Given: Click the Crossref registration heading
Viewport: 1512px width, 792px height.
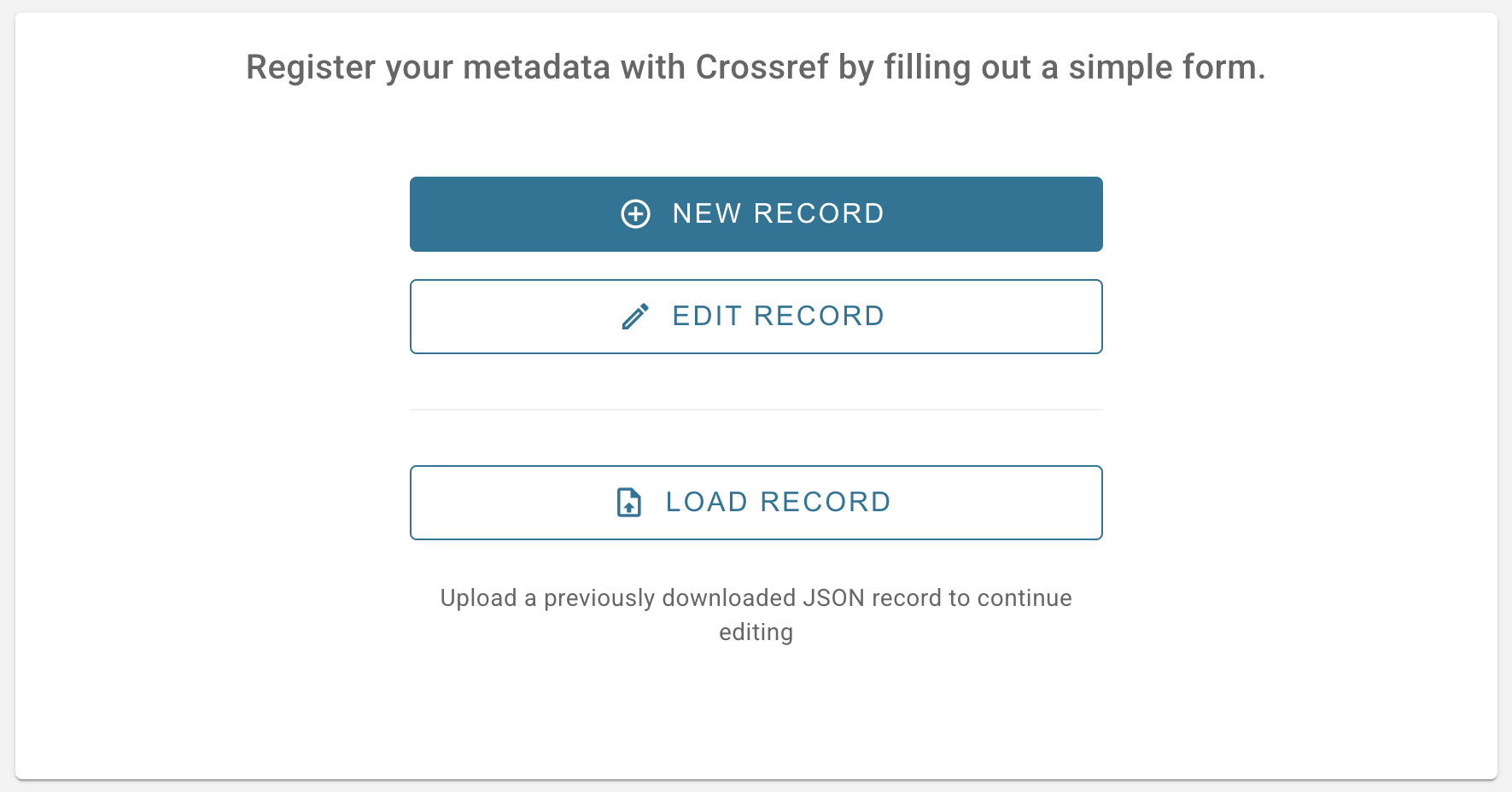Looking at the screenshot, I should coord(755,67).
